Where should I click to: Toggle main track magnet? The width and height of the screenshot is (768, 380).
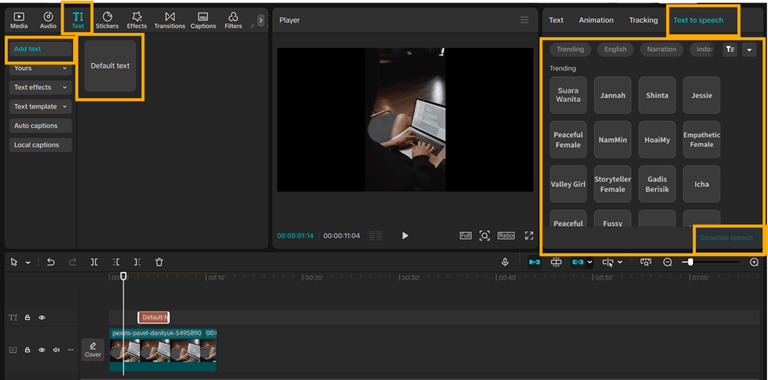coord(534,262)
